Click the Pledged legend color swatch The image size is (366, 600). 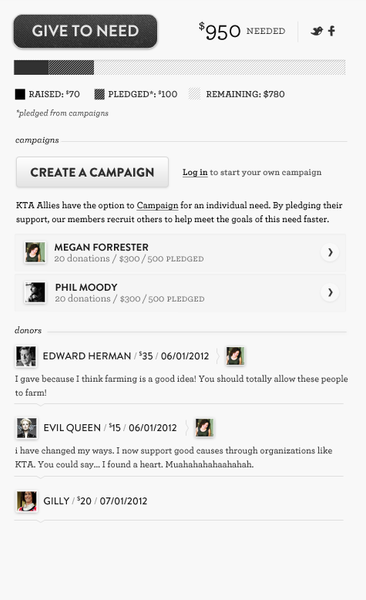(x=100, y=94)
